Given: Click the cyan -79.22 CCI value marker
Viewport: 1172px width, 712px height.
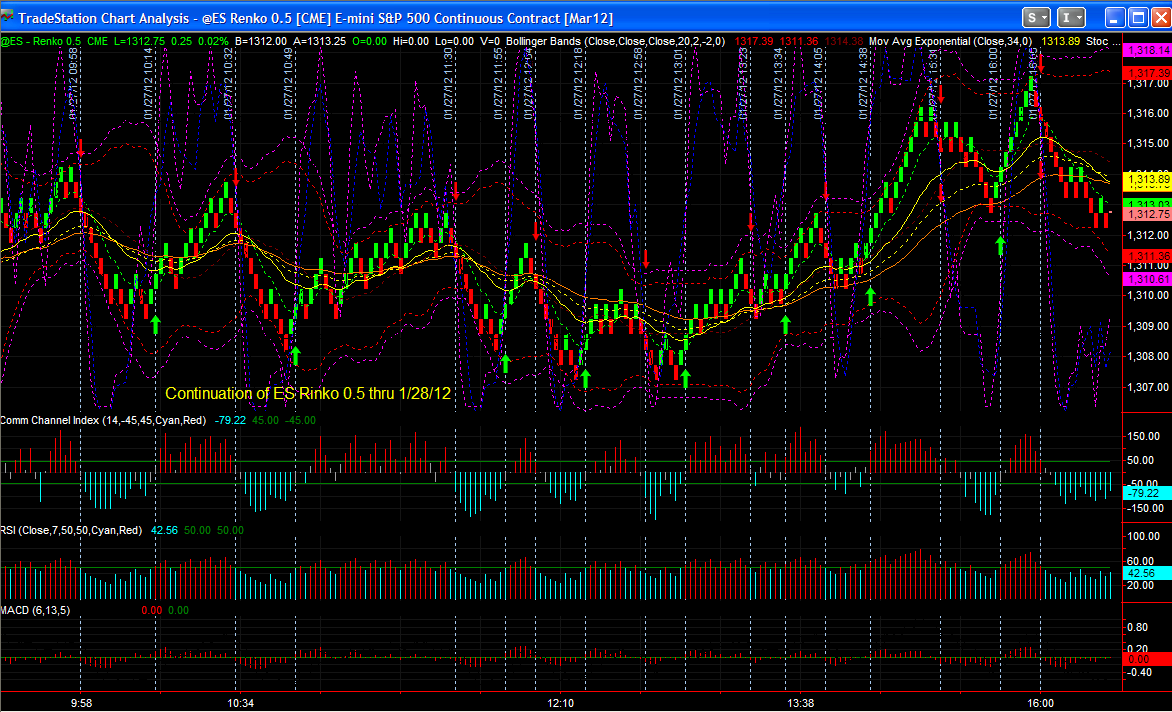Looking at the screenshot, I should click(1147, 493).
